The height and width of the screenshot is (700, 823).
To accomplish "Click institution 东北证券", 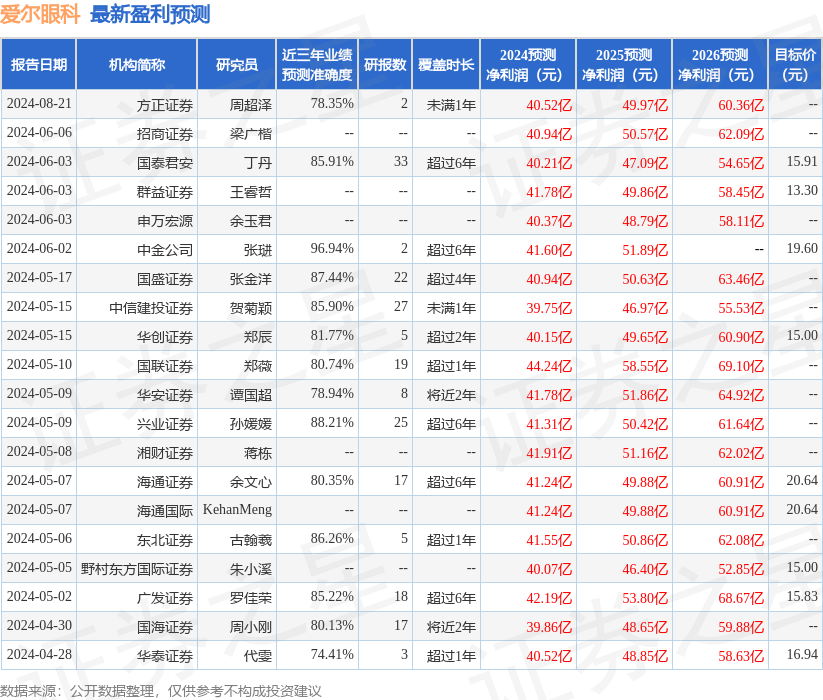I will tap(165, 540).
